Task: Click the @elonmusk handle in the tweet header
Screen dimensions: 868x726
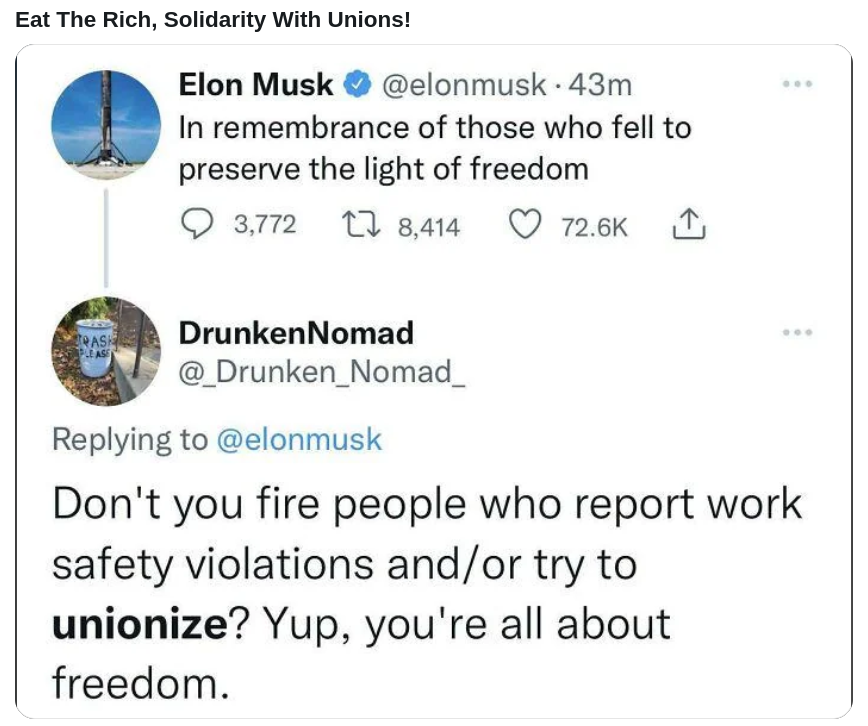Action: tap(463, 85)
